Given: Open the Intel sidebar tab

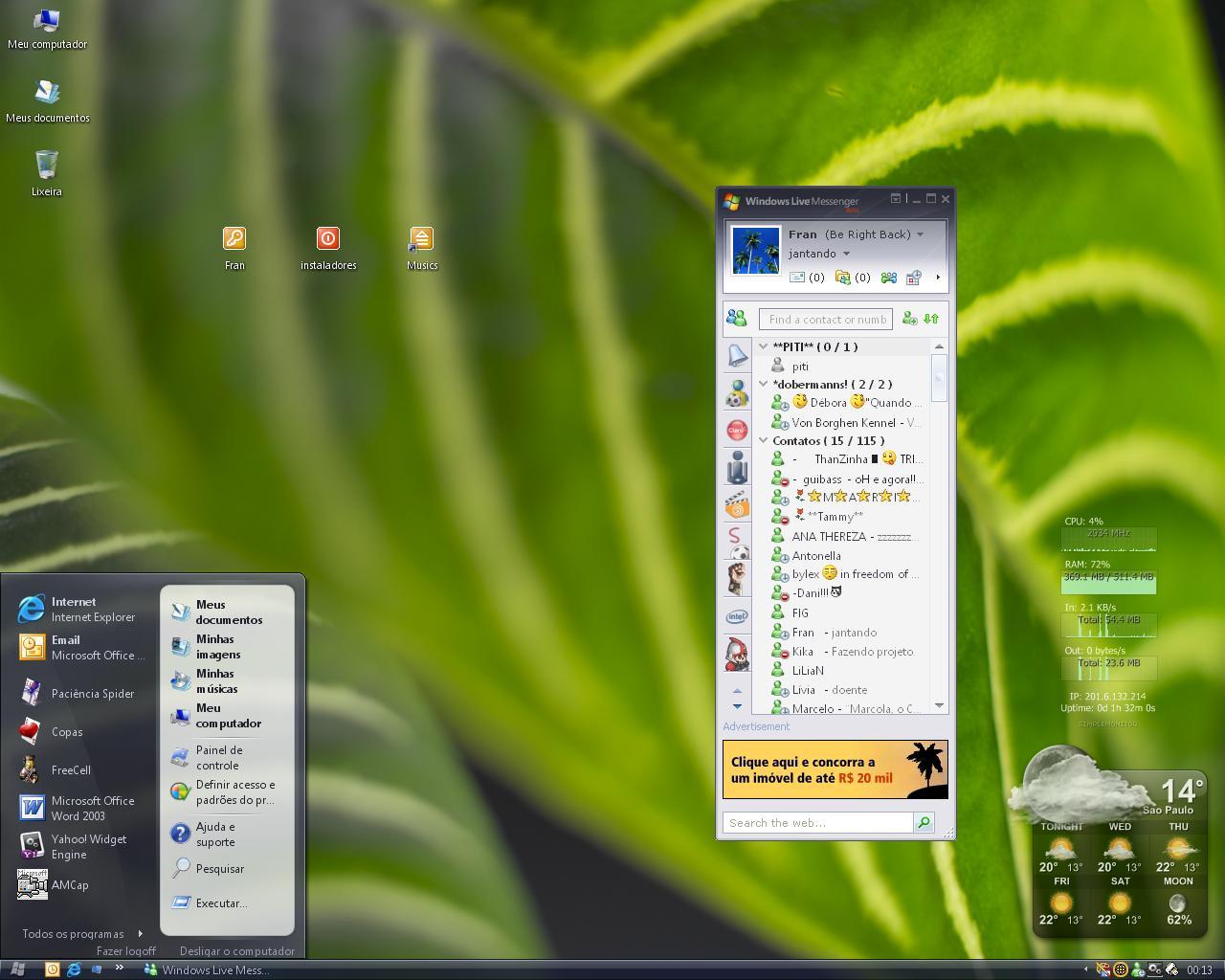Looking at the screenshot, I should pos(737,616).
